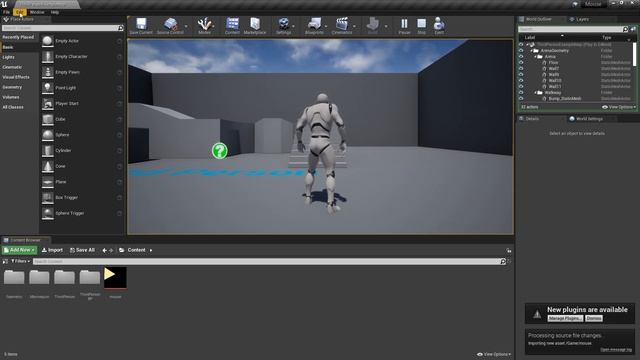This screenshot has height=360, width=640.
Task: Click the Cinematics clapperboard icon
Action: 341,24
